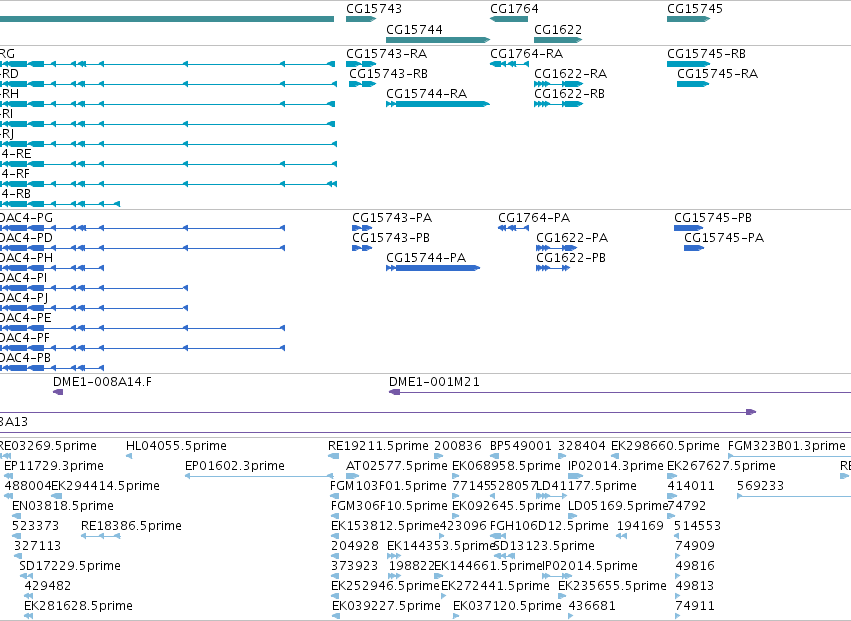851x621 pixels.
Task: Click the DAC4-PH protein label
Action: click(27, 258)
